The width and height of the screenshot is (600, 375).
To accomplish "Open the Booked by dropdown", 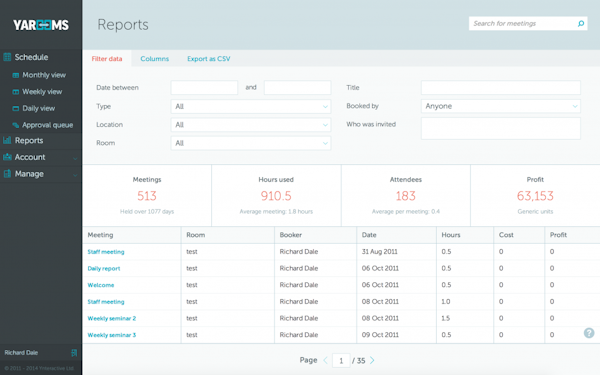I will pos(501,106).
